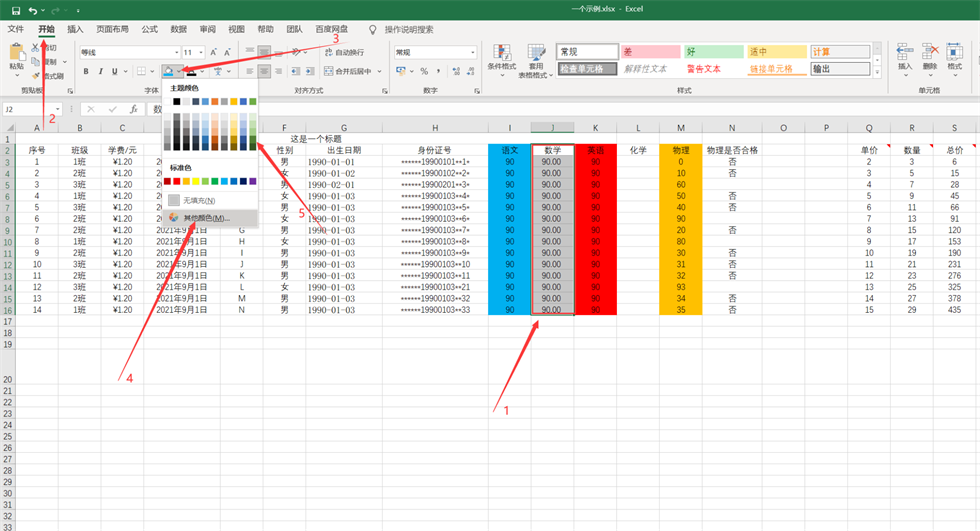Open the 插入 (Insert) ribbon tab
Image resolution: width=980 pixels, height=531 pixels.
(75, 30)
